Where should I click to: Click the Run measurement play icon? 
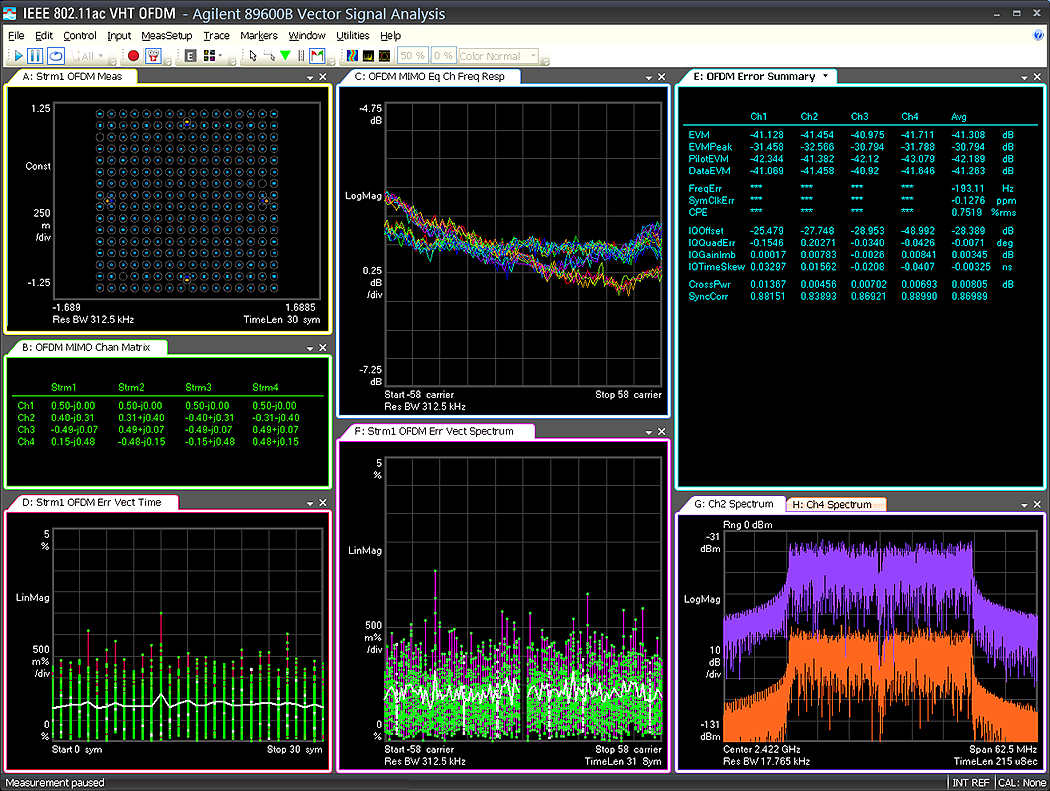[17, 56]
